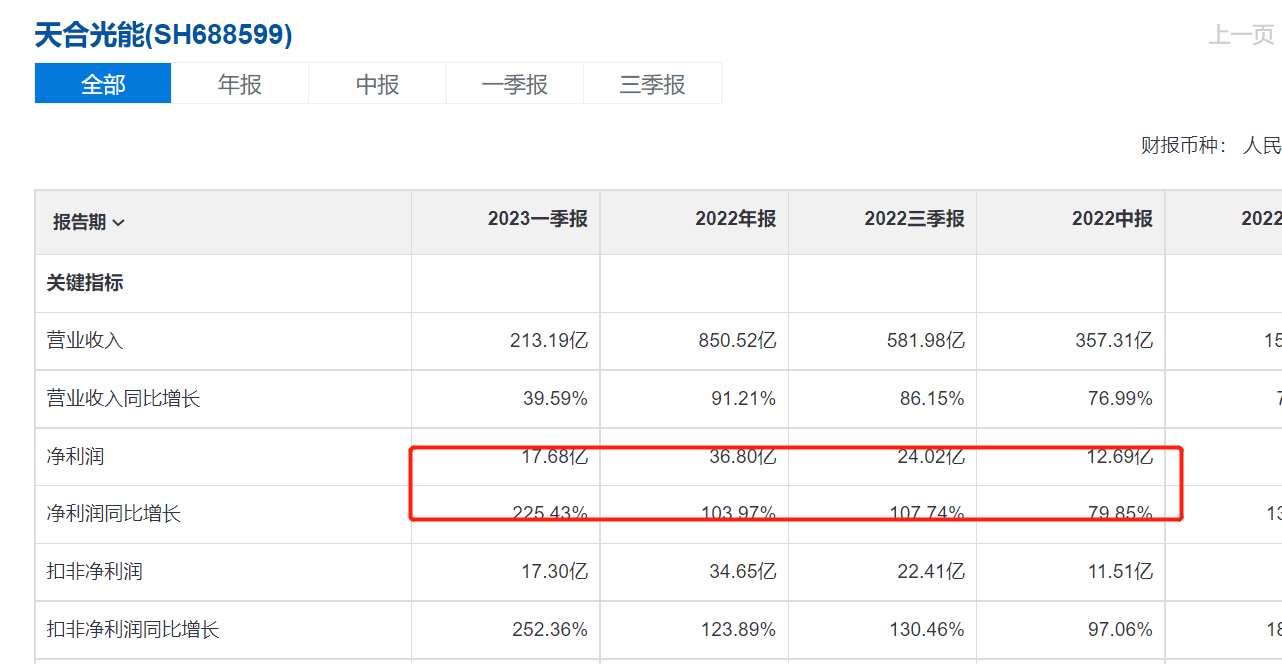
Task: Switch to the 年报 tab
Action: click(x=240, y=84)
